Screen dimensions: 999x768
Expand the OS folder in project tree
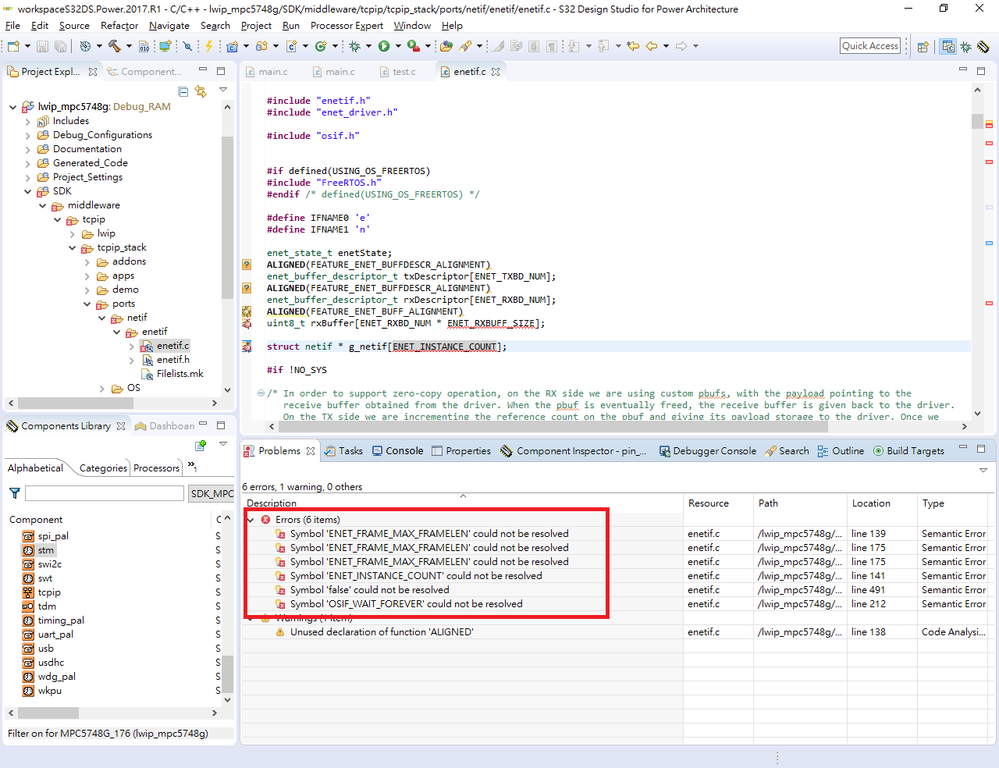pos(102,388)
